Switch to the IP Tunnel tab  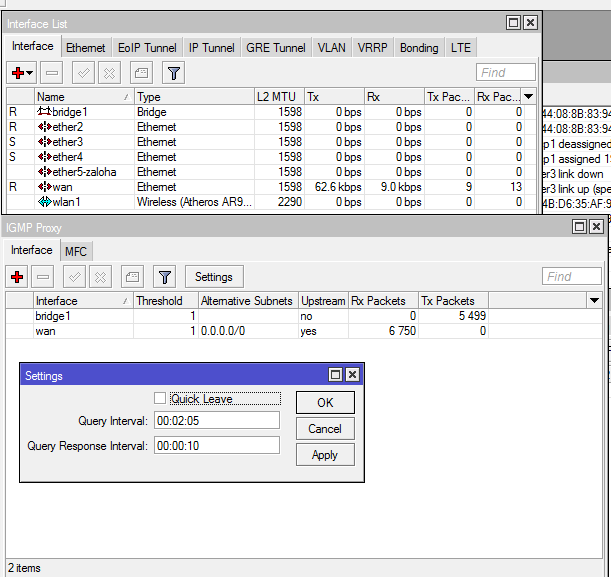pyautogui.click(x=212, y=48)
